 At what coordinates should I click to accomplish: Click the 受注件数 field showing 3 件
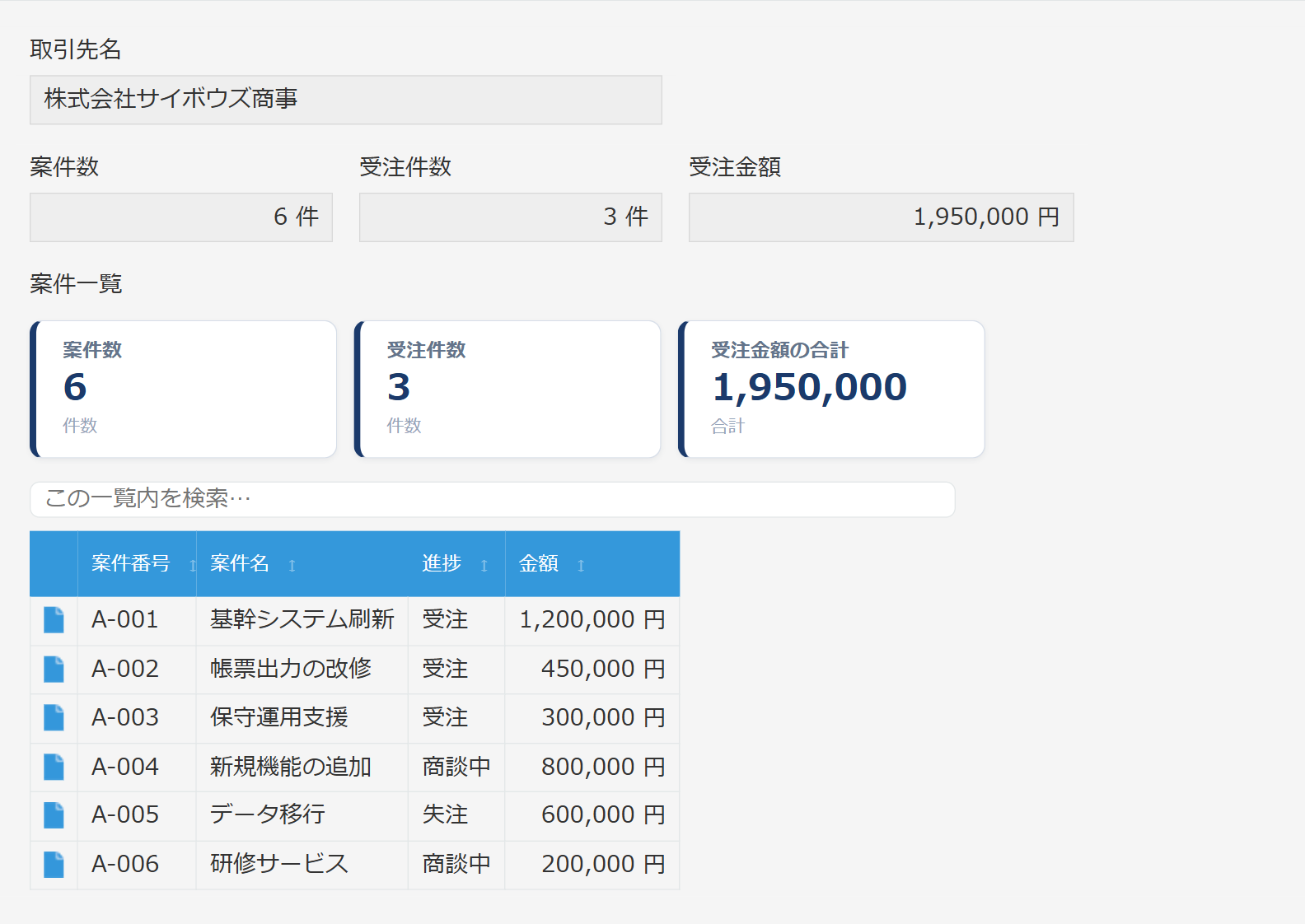pos(511,217)
